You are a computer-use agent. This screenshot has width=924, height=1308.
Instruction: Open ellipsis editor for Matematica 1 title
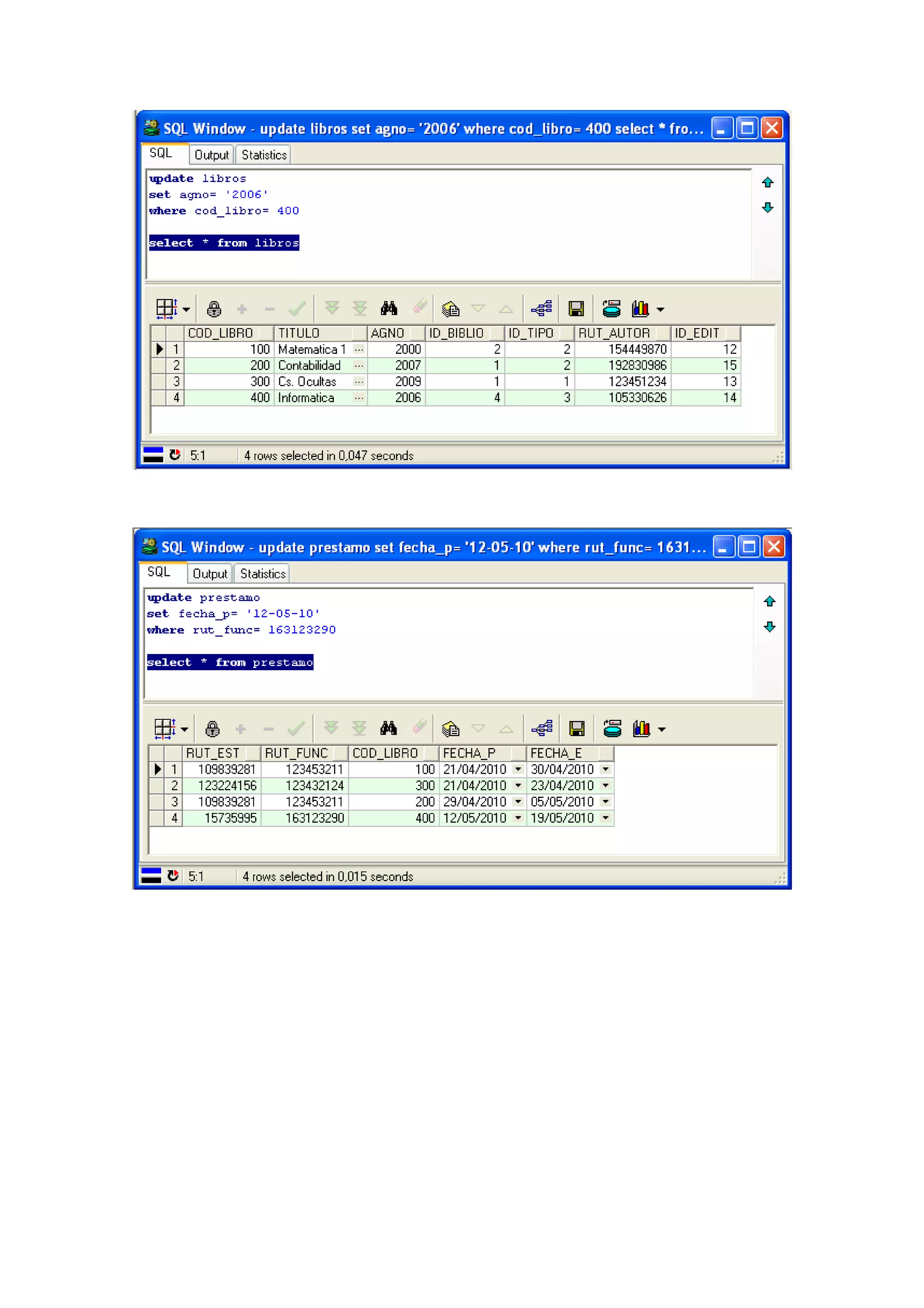click(359, 349)
